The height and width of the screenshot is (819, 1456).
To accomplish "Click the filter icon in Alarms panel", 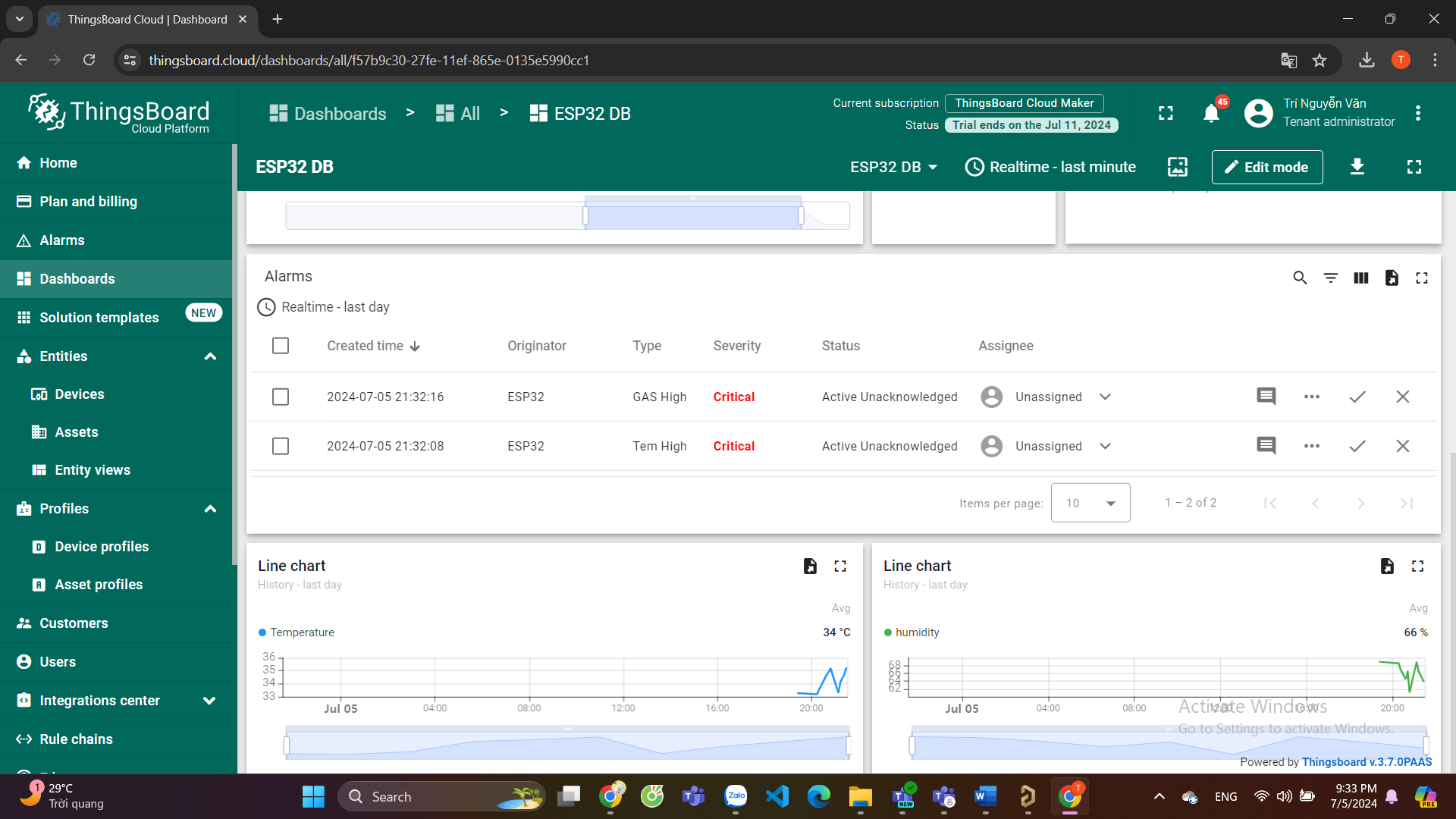I will [x=1330, y=278].
